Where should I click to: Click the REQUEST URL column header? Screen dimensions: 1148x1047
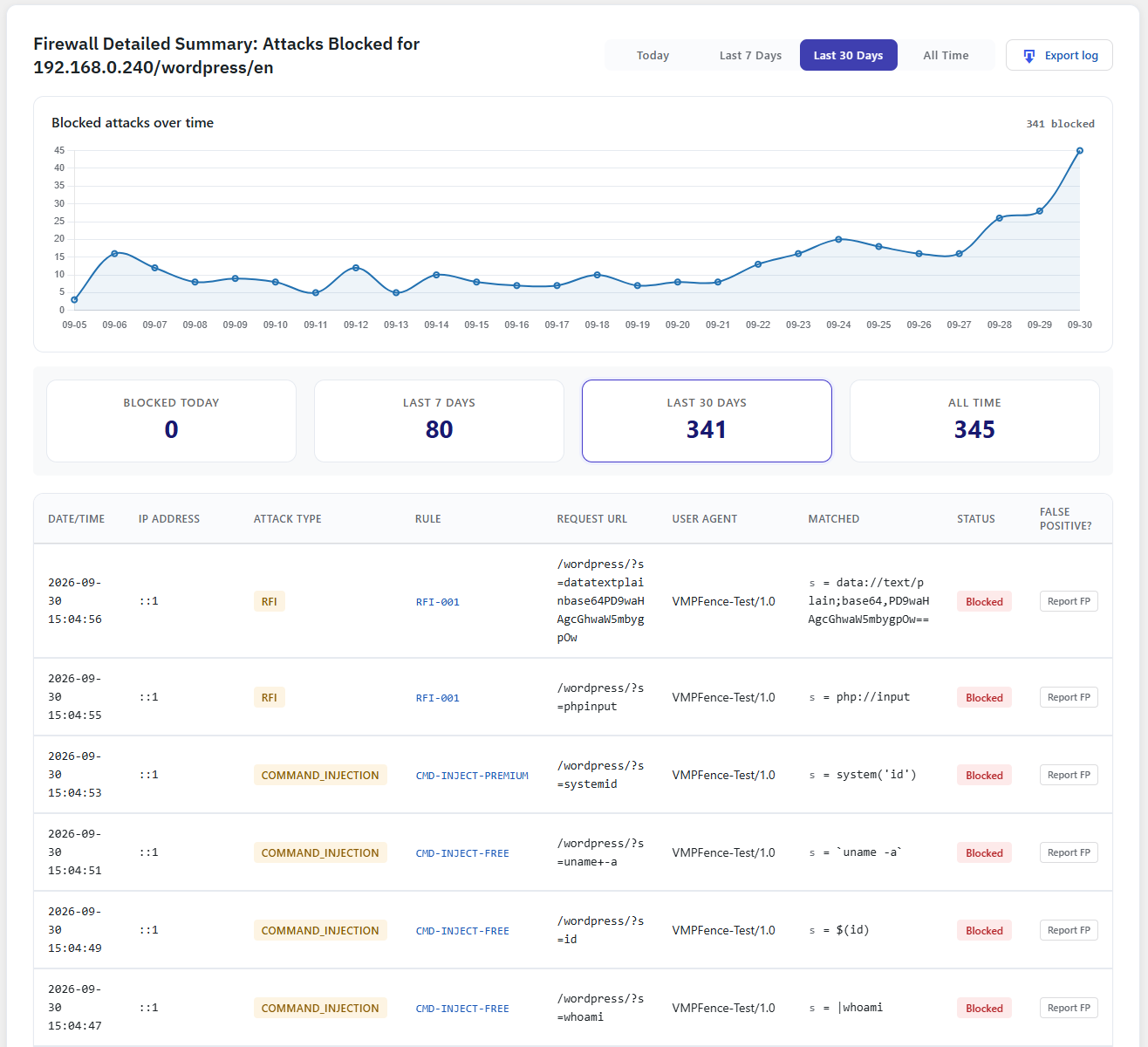(592, 518)
